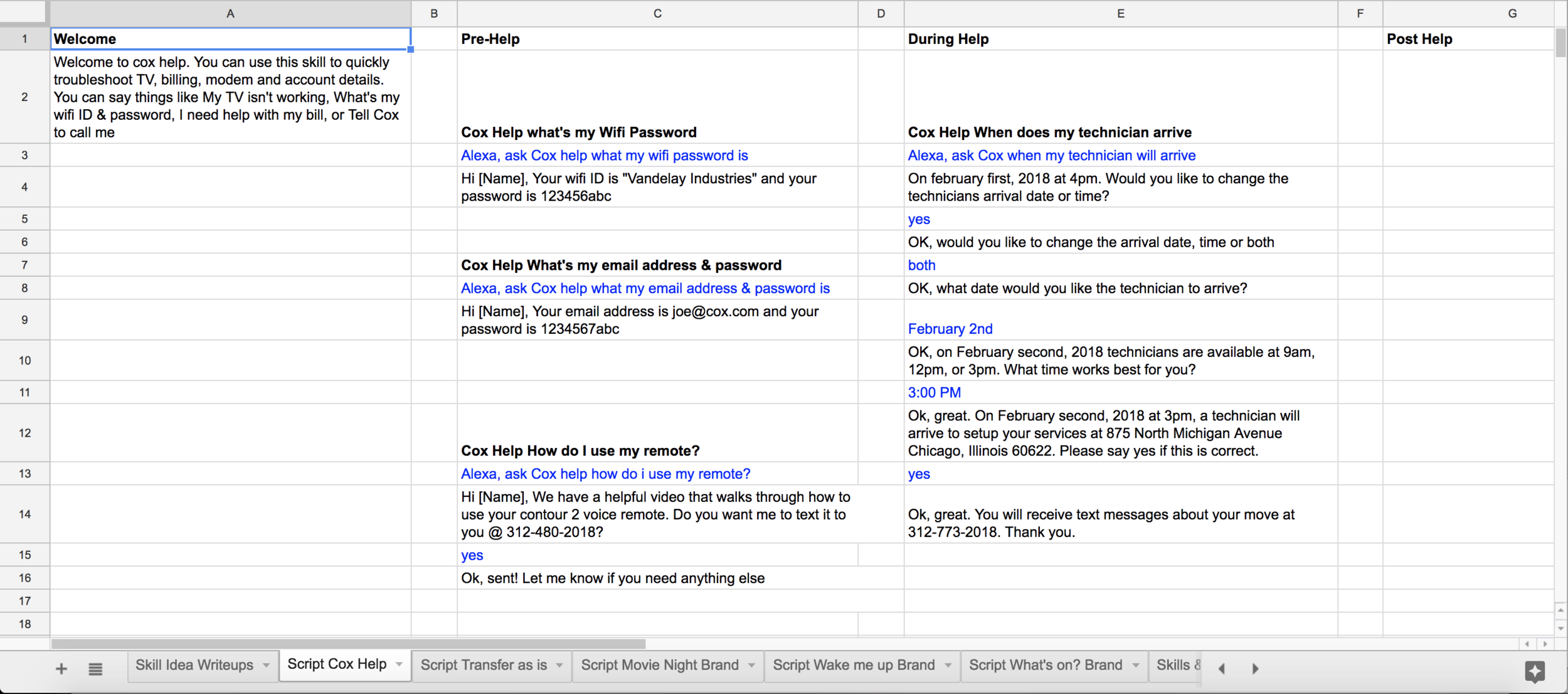Click the contour 2 voice remote cell

tap(657, 514)
